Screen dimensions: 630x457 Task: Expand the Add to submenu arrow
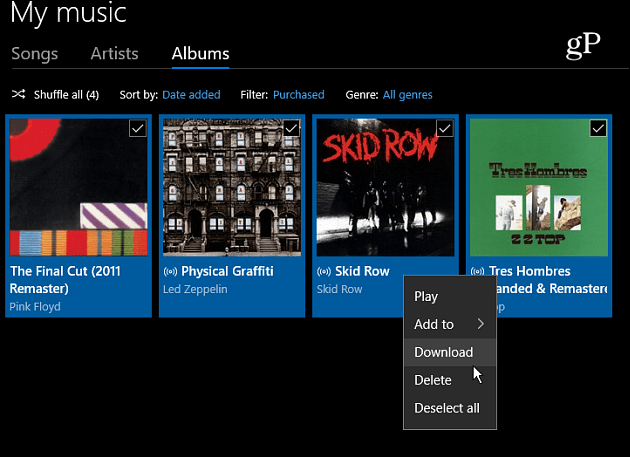pyautogui.click(x=481, y=324)
